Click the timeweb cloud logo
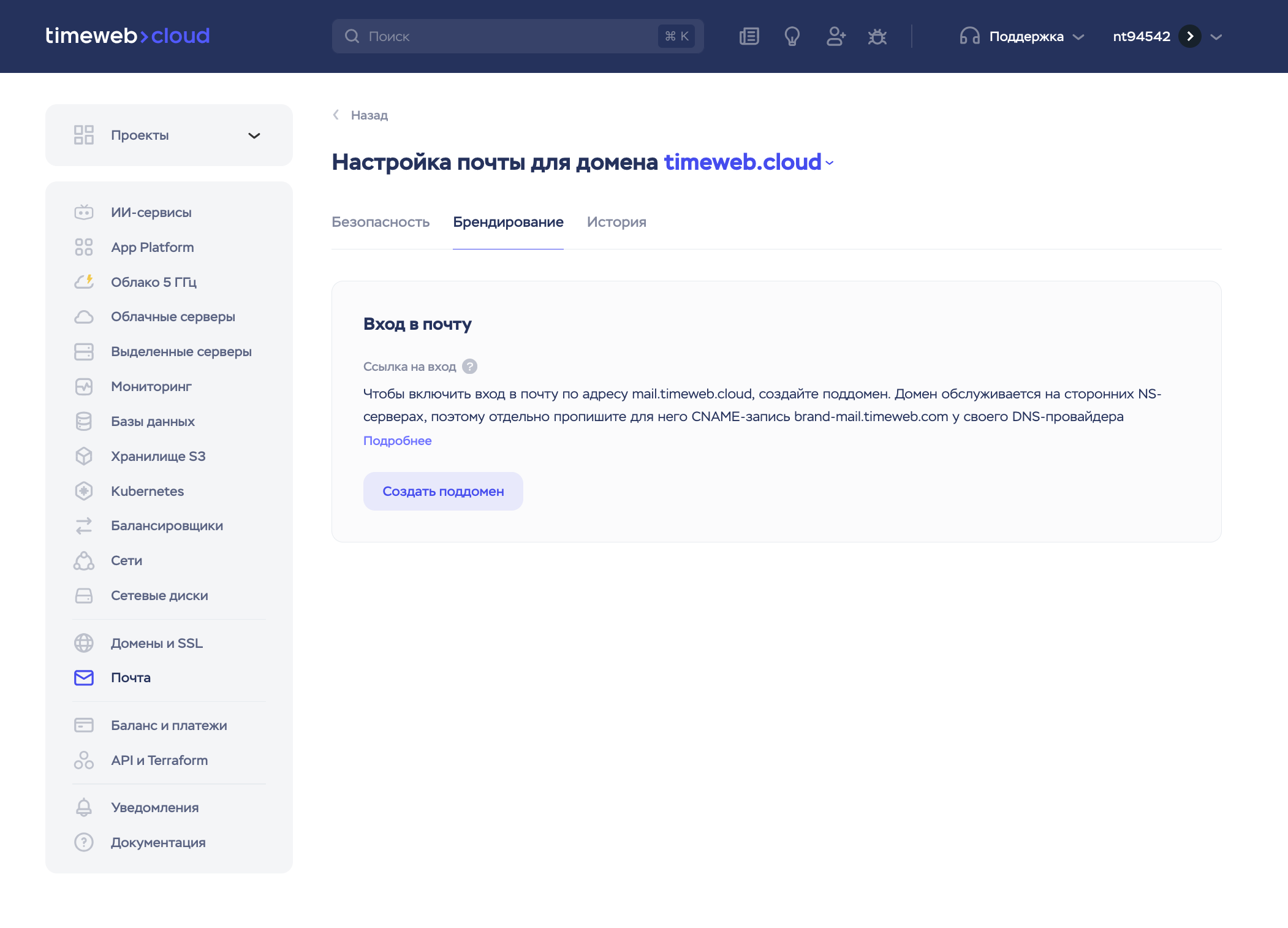This screenshot has width=1288, height=928. (127, 36)
